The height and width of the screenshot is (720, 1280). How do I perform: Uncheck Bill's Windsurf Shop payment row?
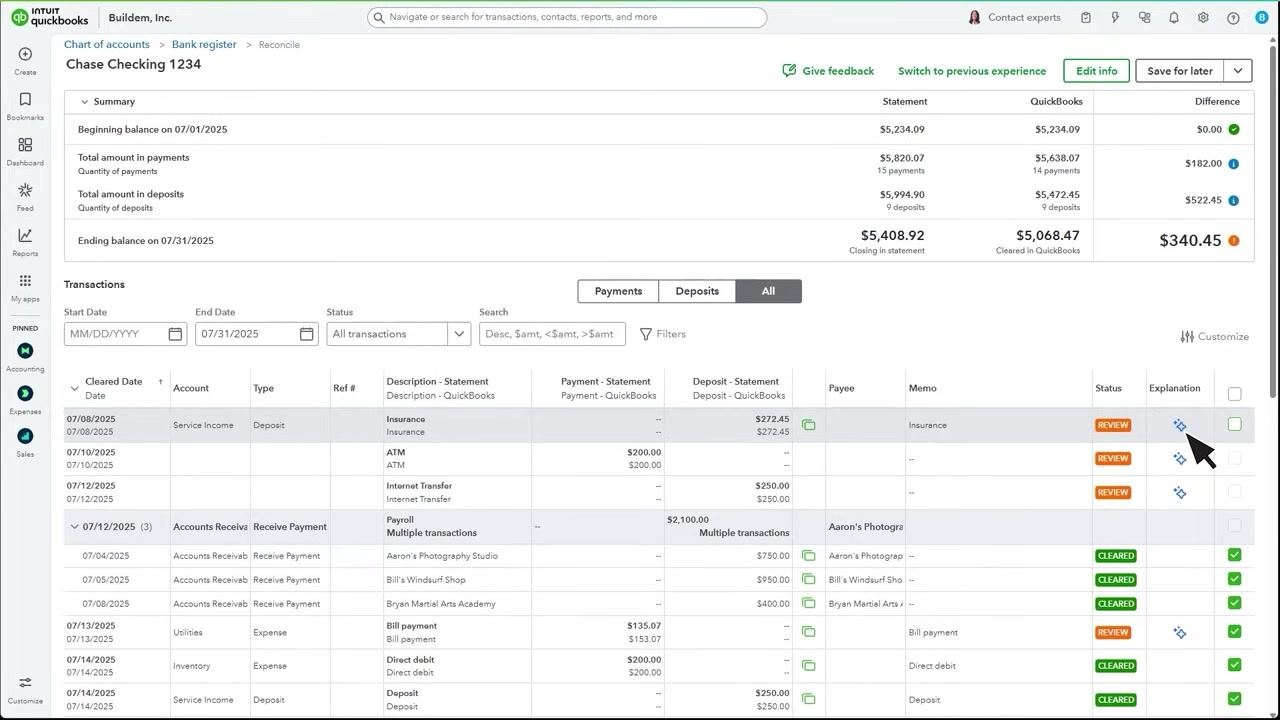[x=1234, y=579]
